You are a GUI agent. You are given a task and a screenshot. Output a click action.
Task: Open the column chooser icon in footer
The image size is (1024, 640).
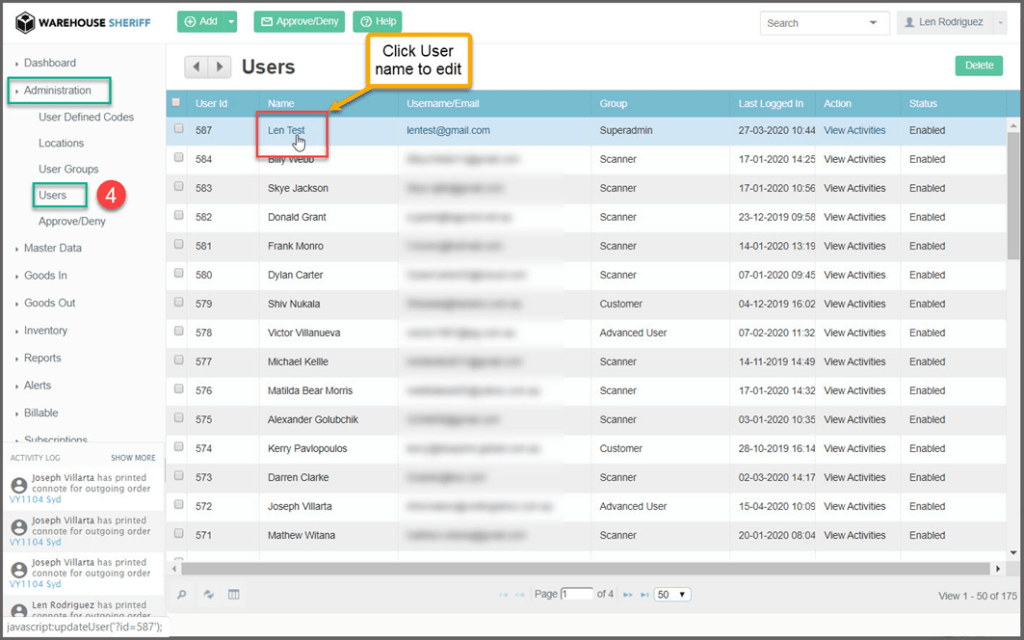tap(233, 595)
